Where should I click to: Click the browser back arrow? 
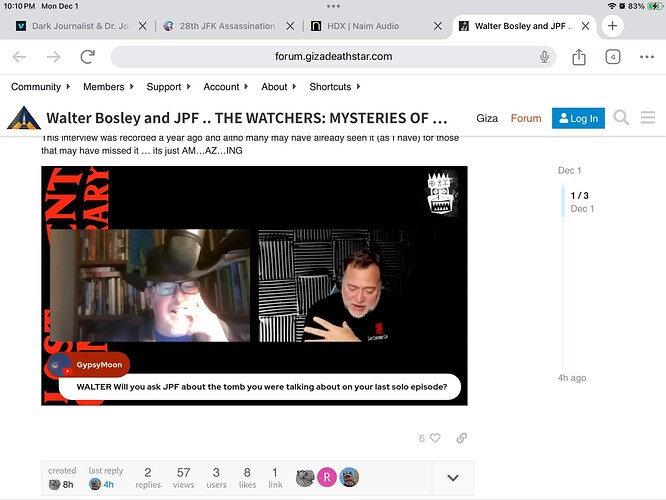pos(19,57)
